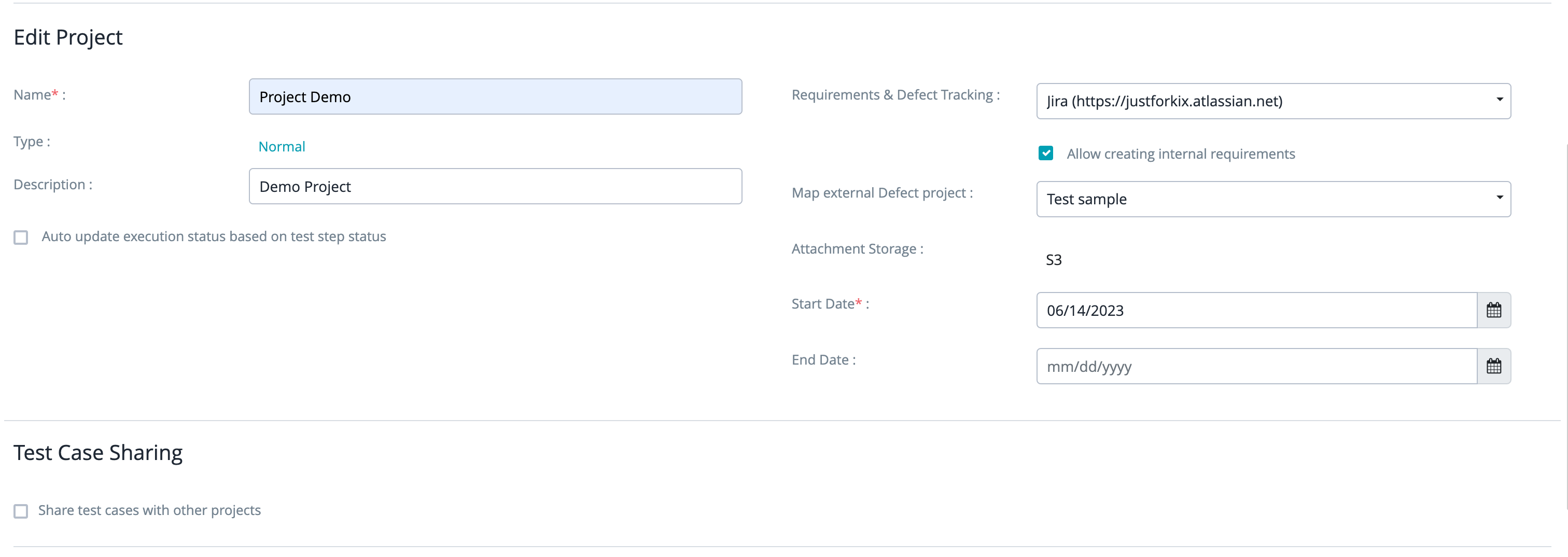Open Requirements & Defect Tracking Jira dropdown

tap(1273, 101)
